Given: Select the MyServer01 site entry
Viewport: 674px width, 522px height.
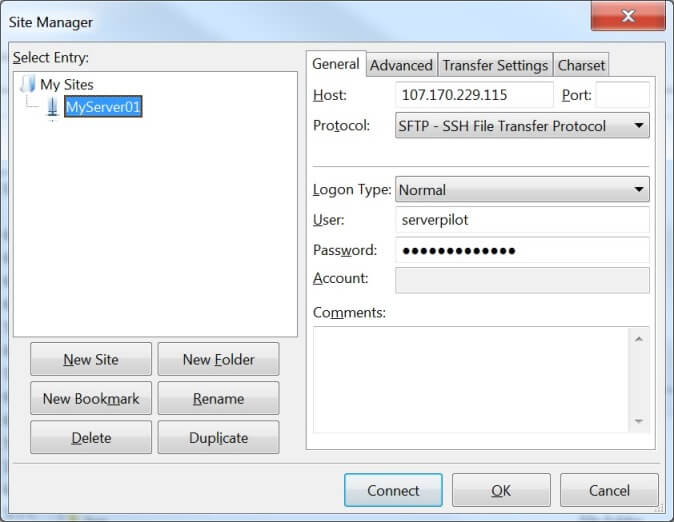Looking at the screenshot, I should (x=103, y=107).
